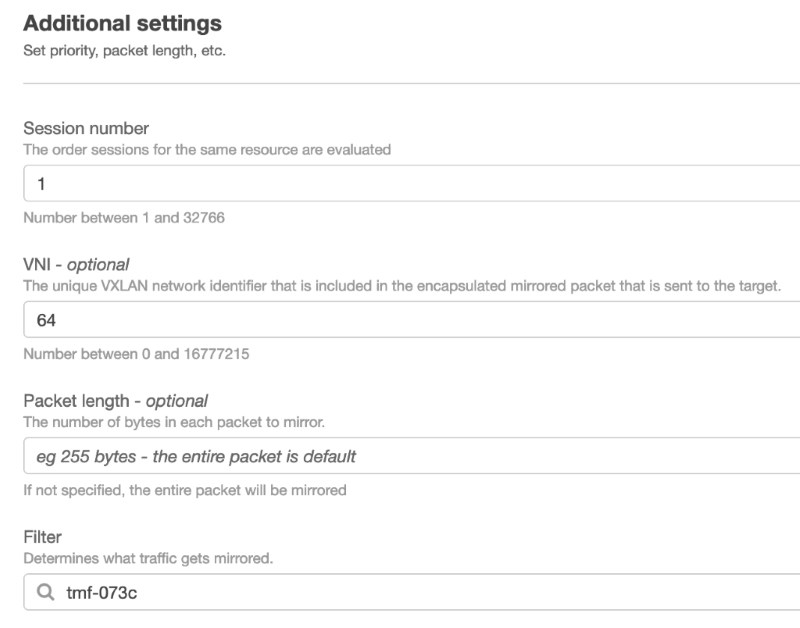800x628 pixels.
Task: Click the 'Number between 1 and 32766' hint
Action: click(x=124, y=217)
